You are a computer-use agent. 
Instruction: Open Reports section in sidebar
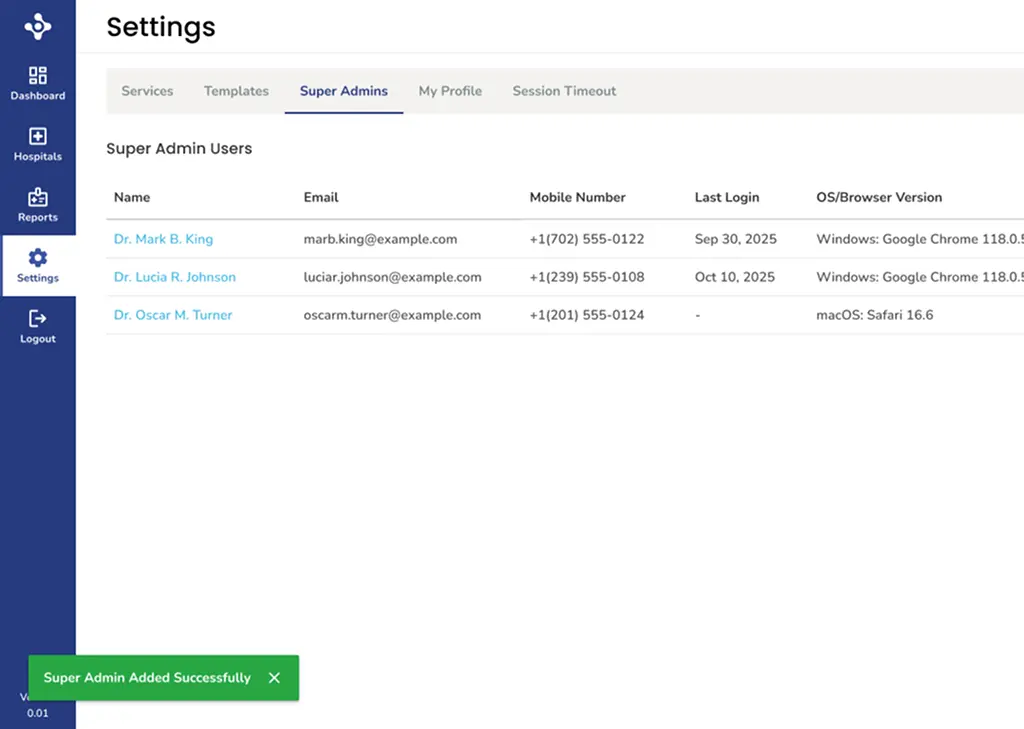(38, 203)
